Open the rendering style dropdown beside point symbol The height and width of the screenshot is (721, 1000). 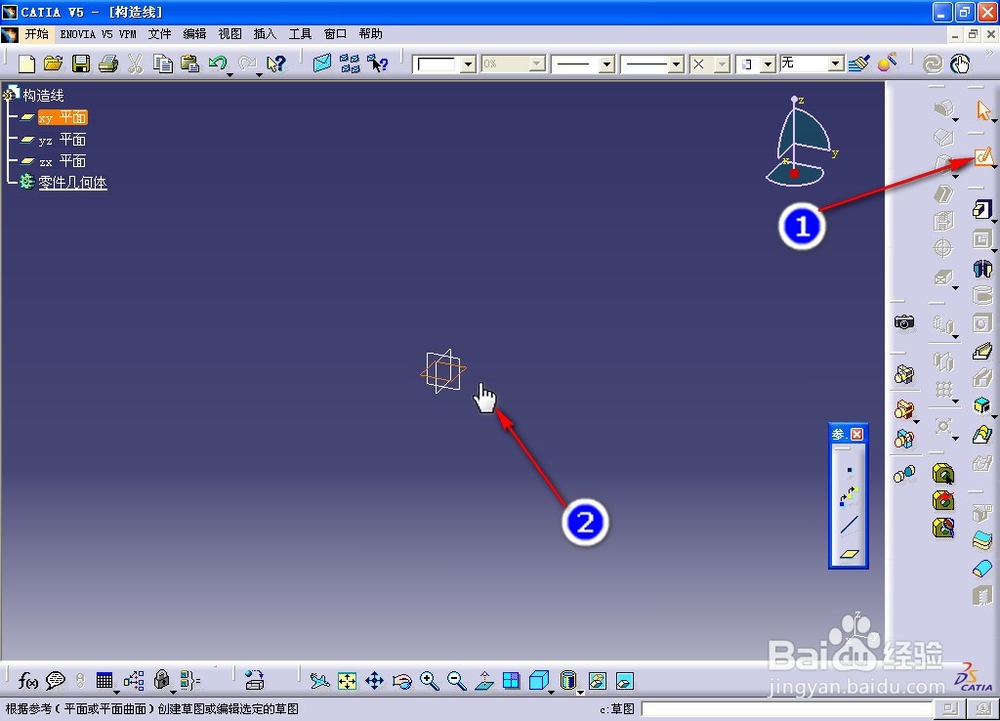768,64
